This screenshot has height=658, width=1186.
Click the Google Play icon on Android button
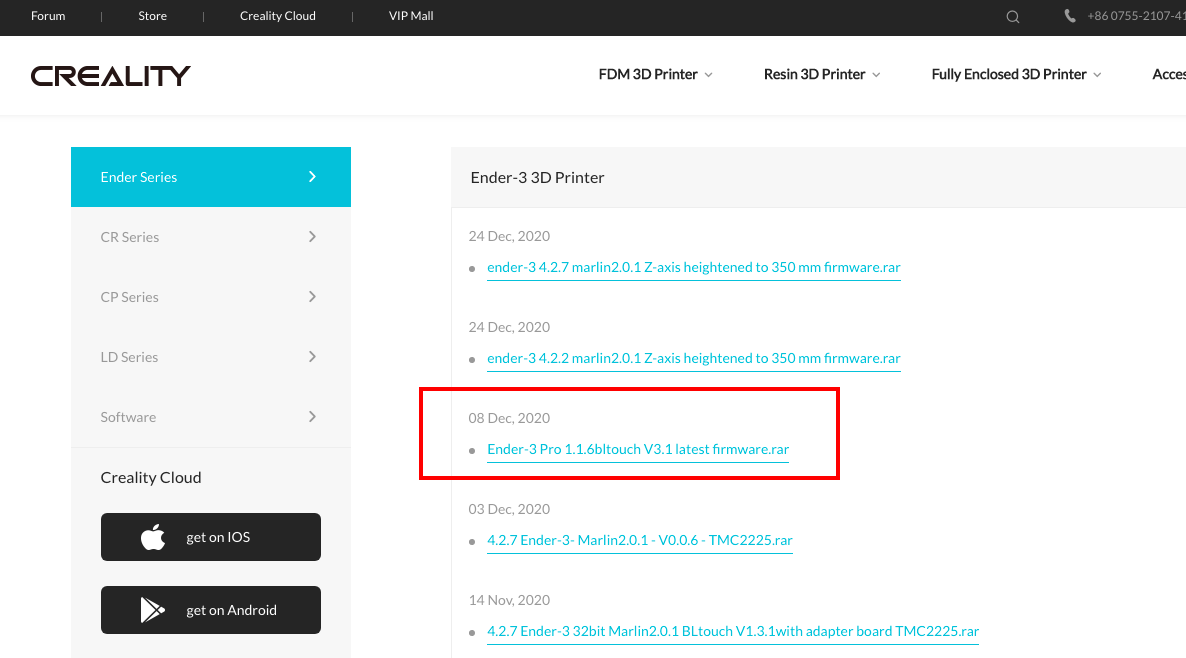pos(153,610)
